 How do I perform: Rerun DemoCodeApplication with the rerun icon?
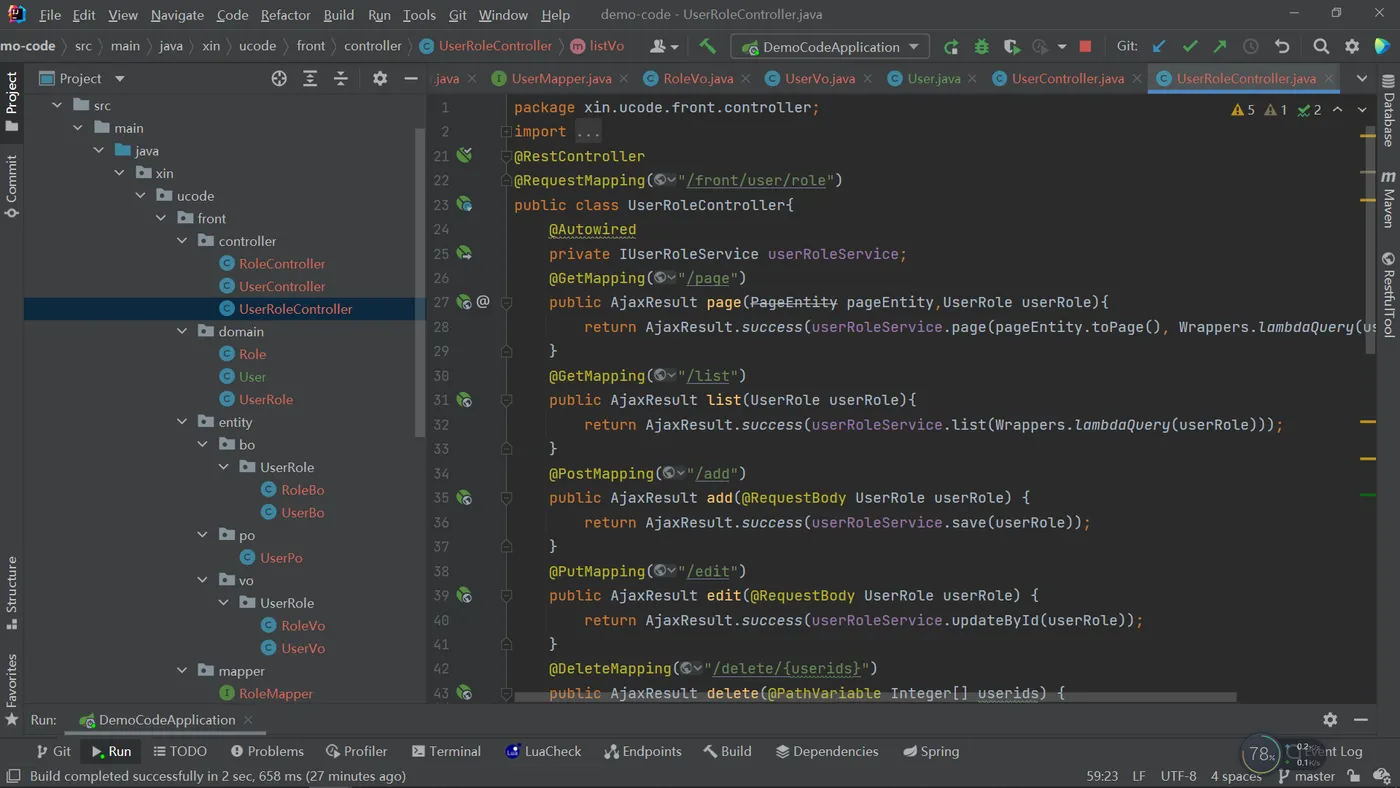click(x=951, y=46)
